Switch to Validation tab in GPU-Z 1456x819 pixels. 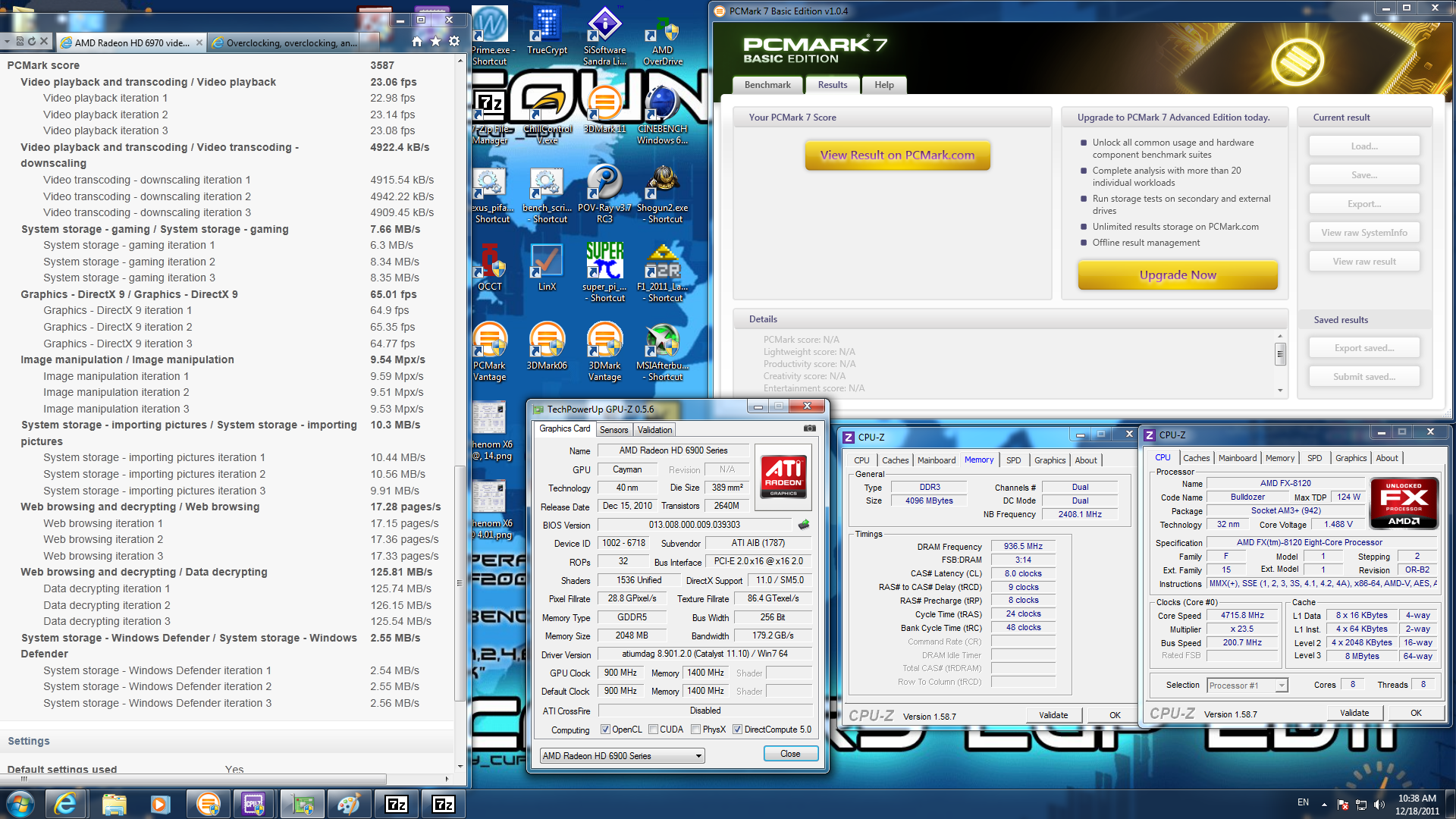[x=654, y=430]
